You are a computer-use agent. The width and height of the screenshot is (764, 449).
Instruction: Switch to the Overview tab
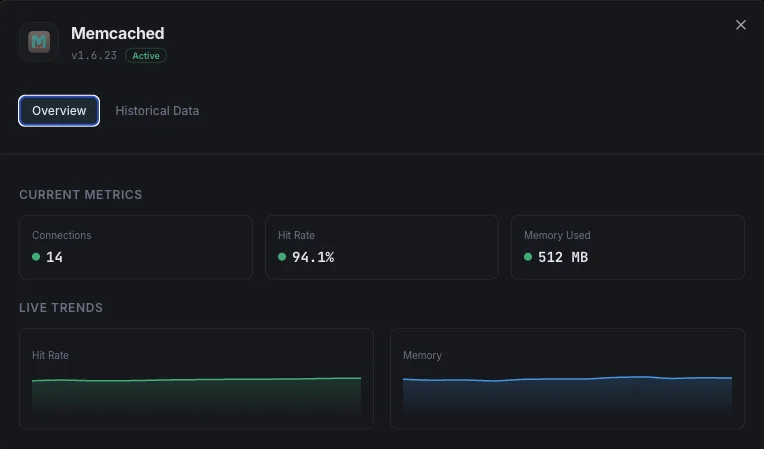click(x=59, y=111)
